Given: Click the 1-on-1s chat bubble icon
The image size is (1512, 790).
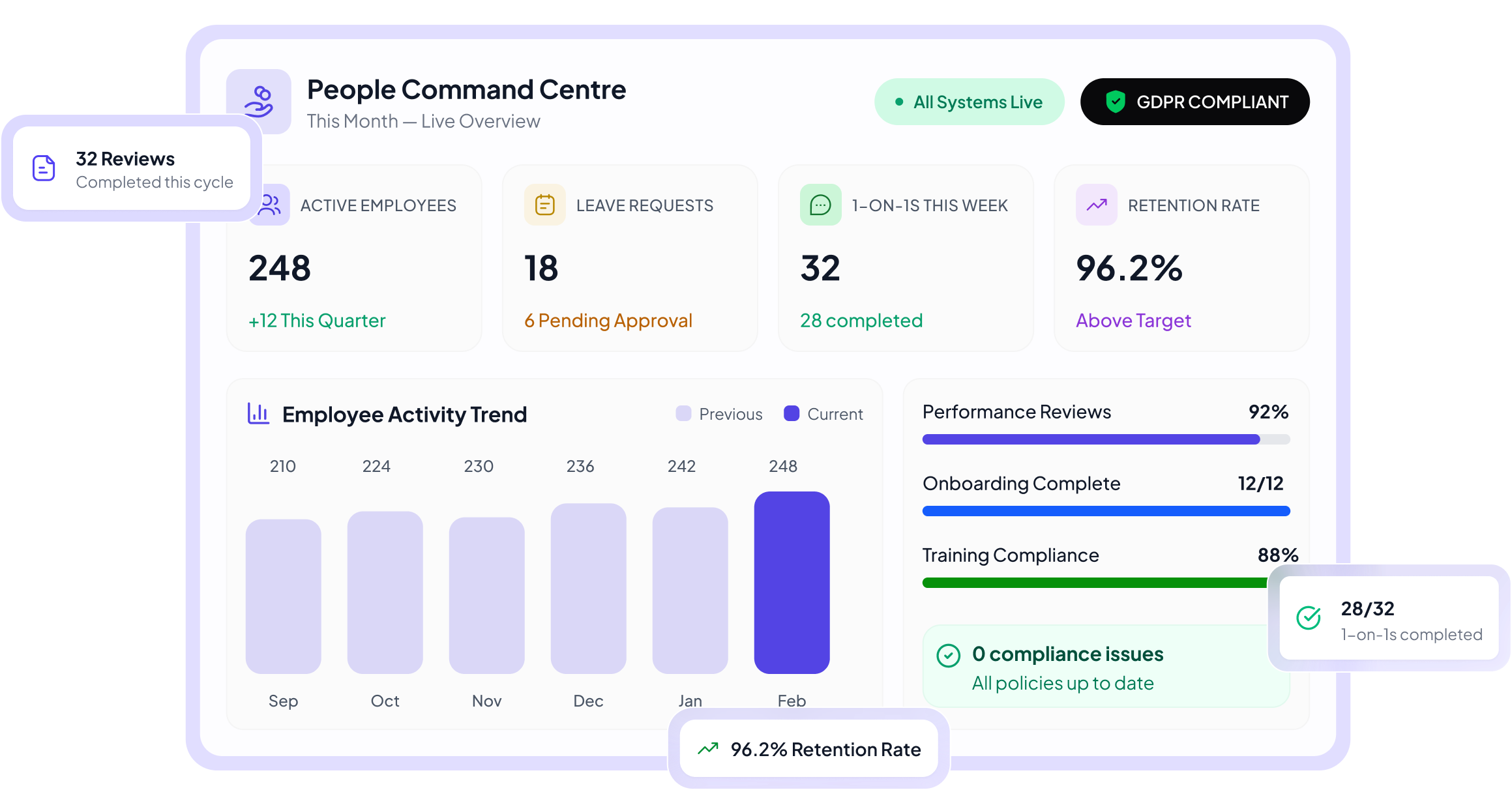Looking at the screenshot, I should point(820,205).
